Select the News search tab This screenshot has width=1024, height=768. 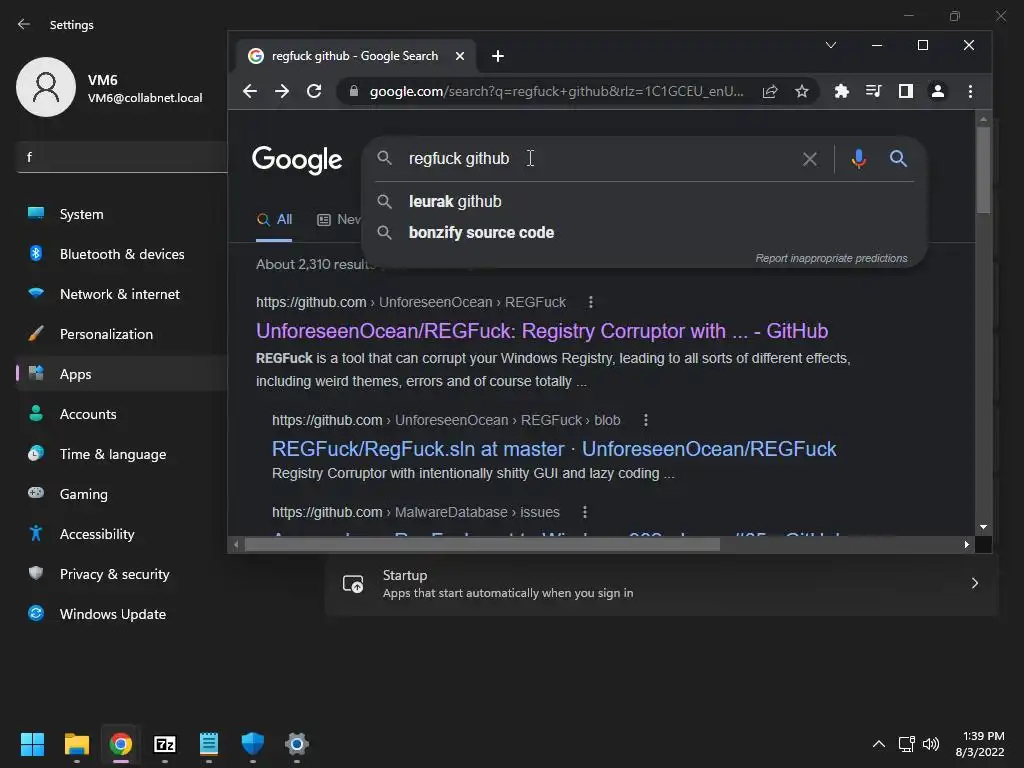(x=338, y=220)
